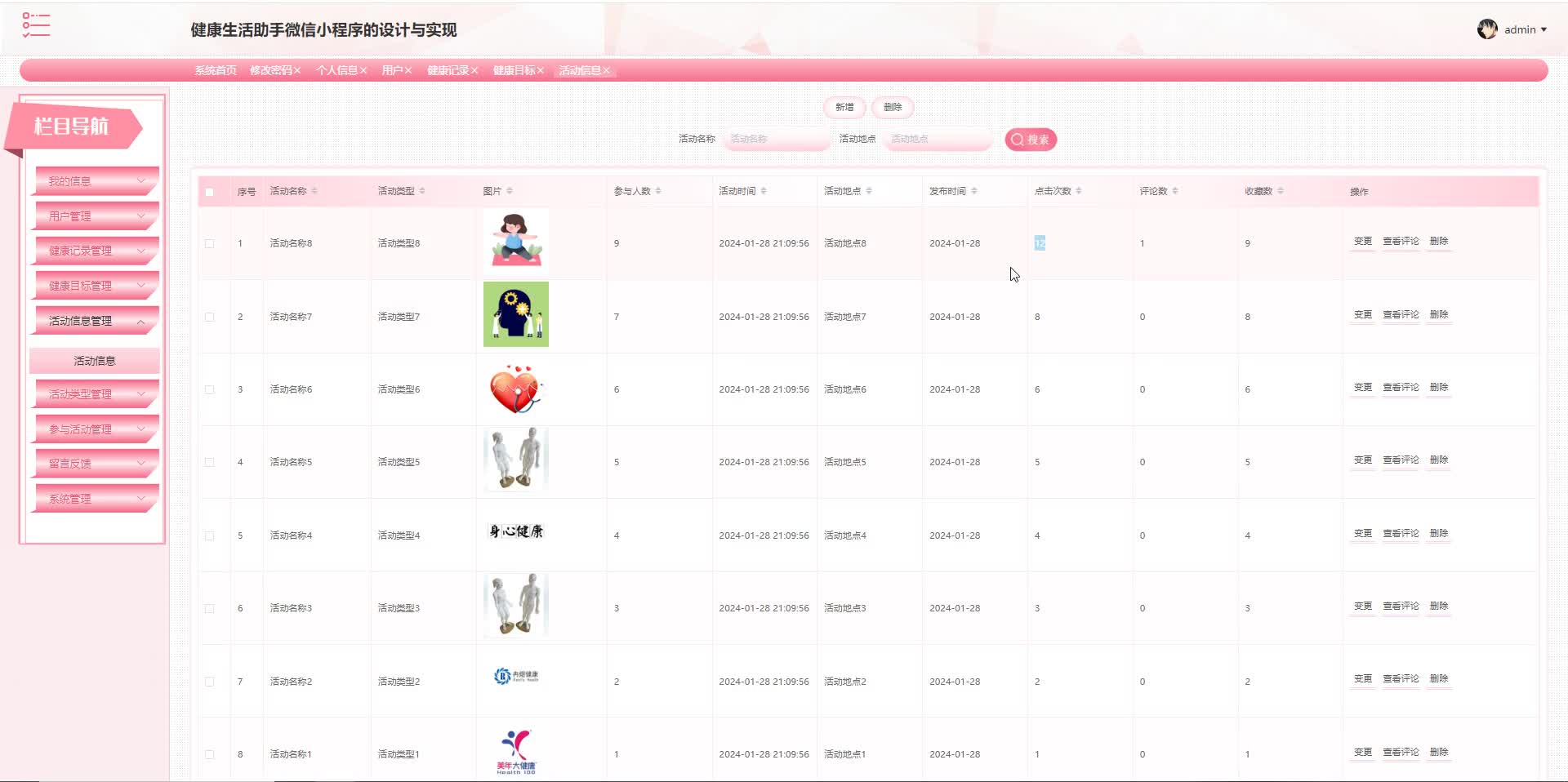Image resolution: width=1568 pixels, height=782 pixels.
Task: Sort by 活动时间 column sort arrows
Action: [764, 191]
